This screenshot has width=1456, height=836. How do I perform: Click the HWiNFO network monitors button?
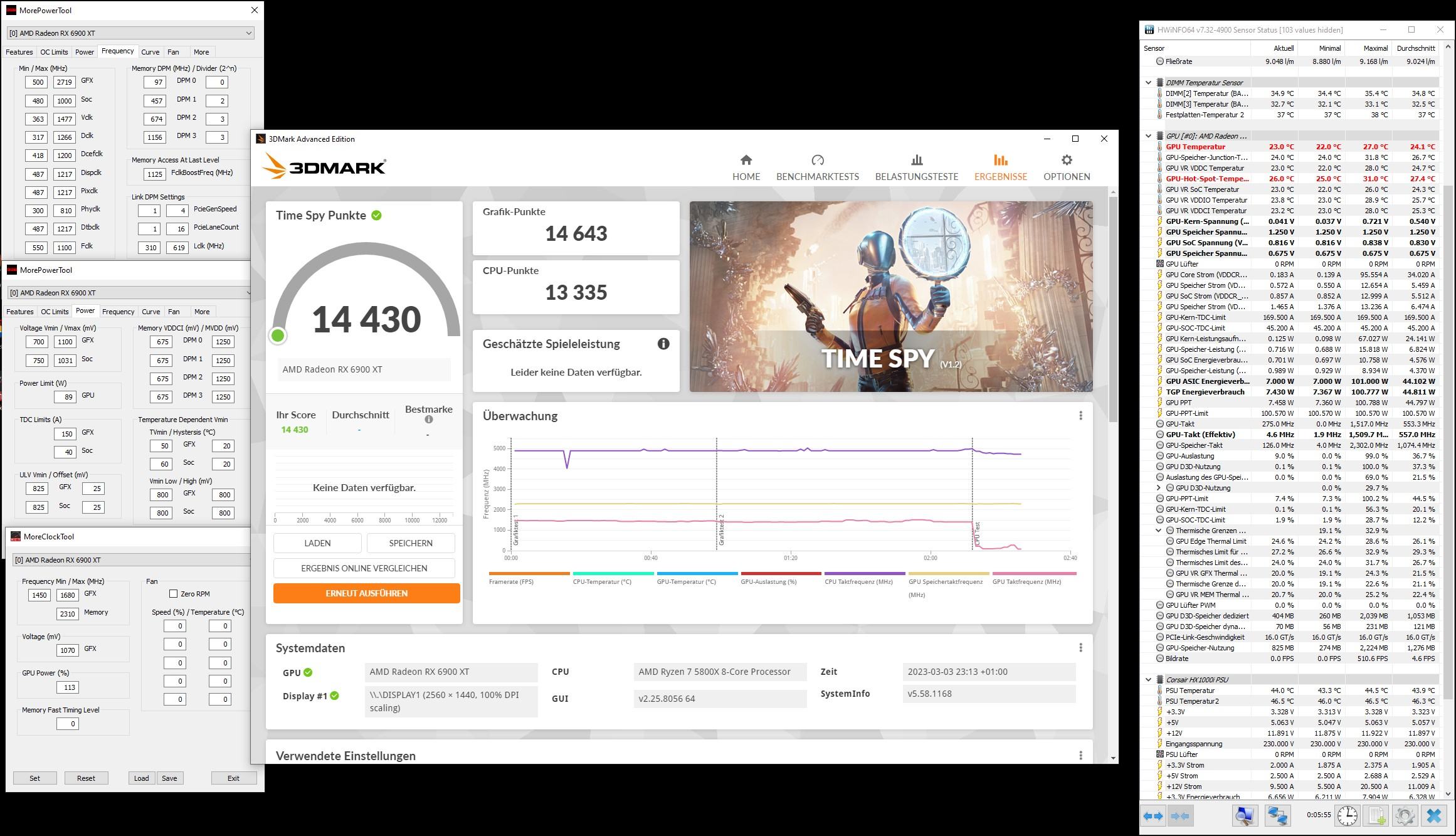pyautogui.click(x=1277, y=816)
